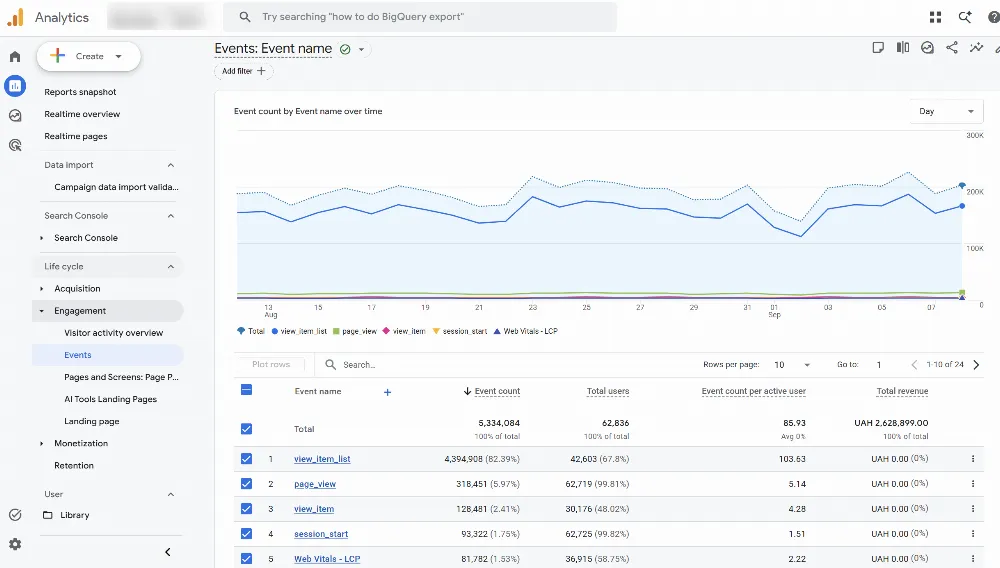The height and width of the screenshot is (568, 1000).
Task: Open row menu for session_start
Action: pos(973,534)
